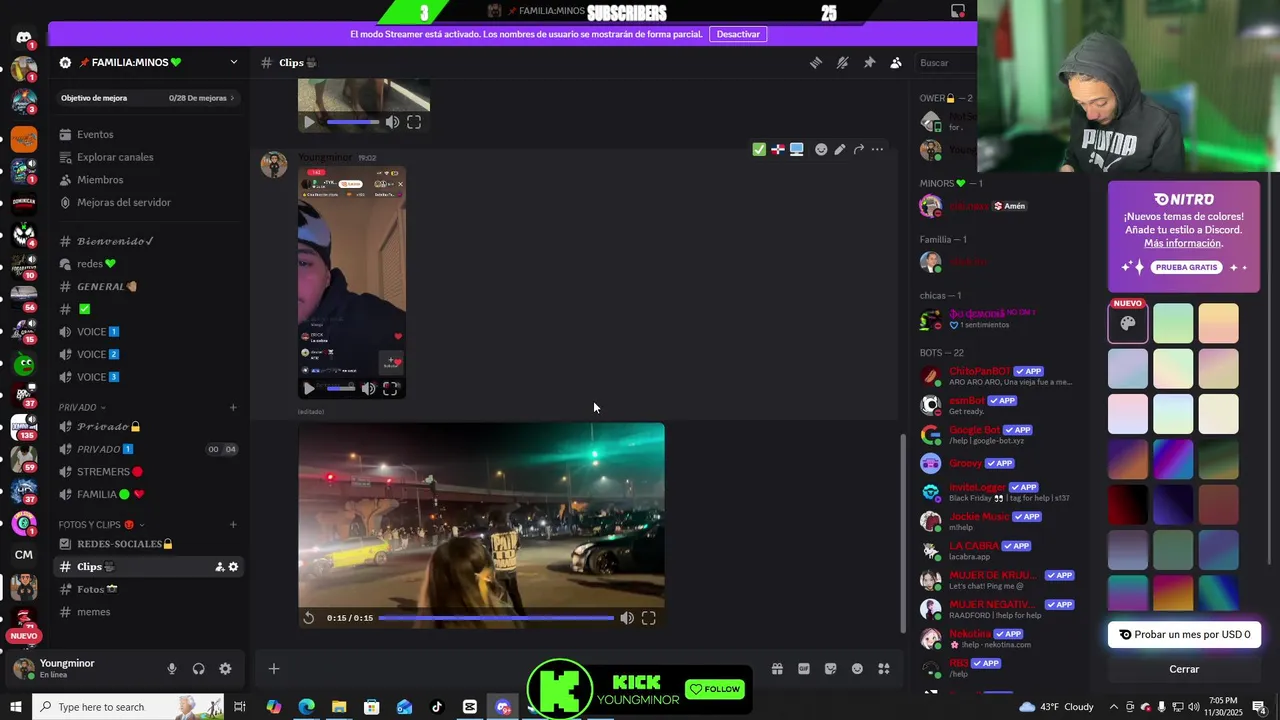The image size is (1280, 720).
Task: Create channel in FOTOS Y CLIPS plus
Action: coord(233,524)
